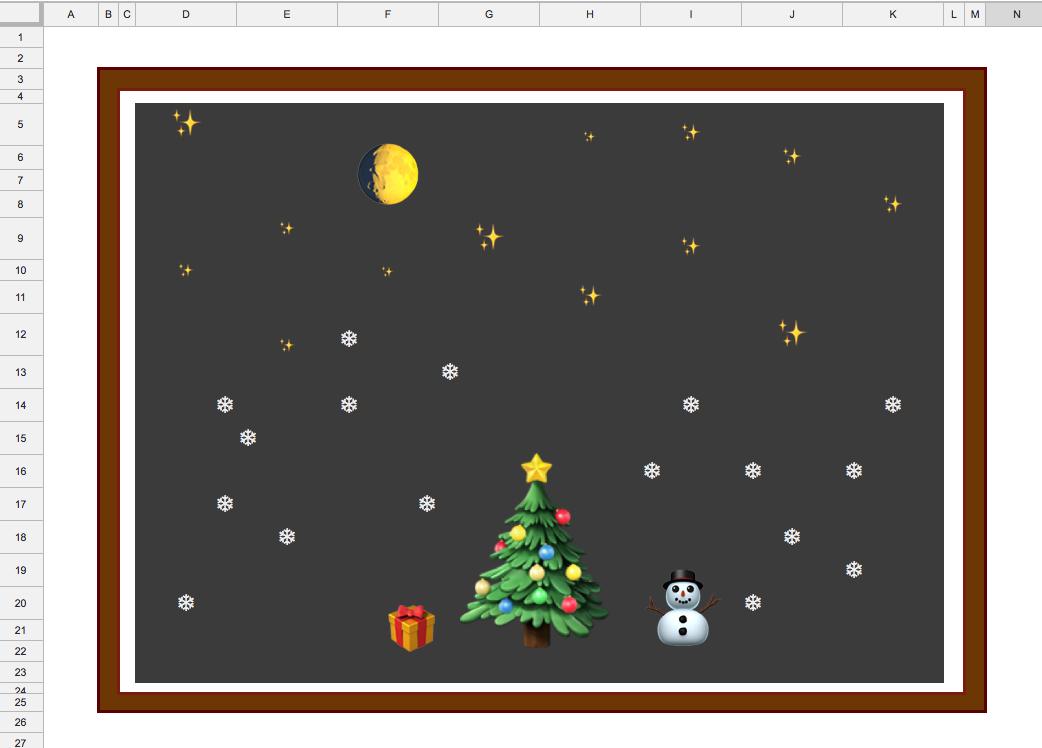Select column C header
Screen dimensions: 1042x748
point(127,14)
